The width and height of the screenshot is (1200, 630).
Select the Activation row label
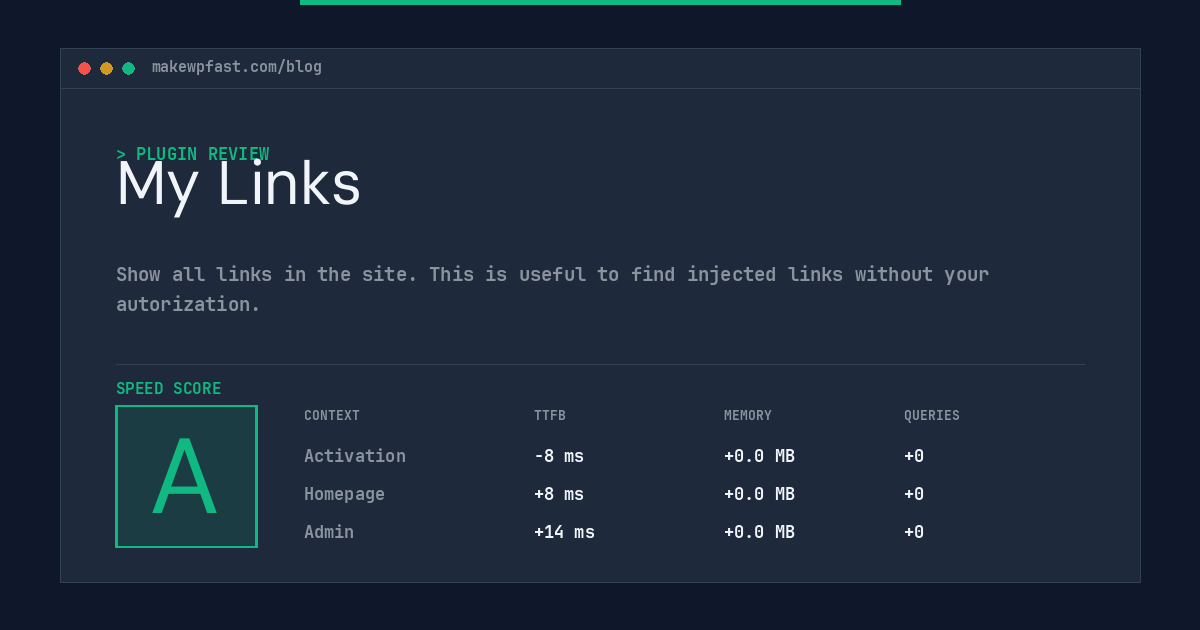click(x=355, y=456)
